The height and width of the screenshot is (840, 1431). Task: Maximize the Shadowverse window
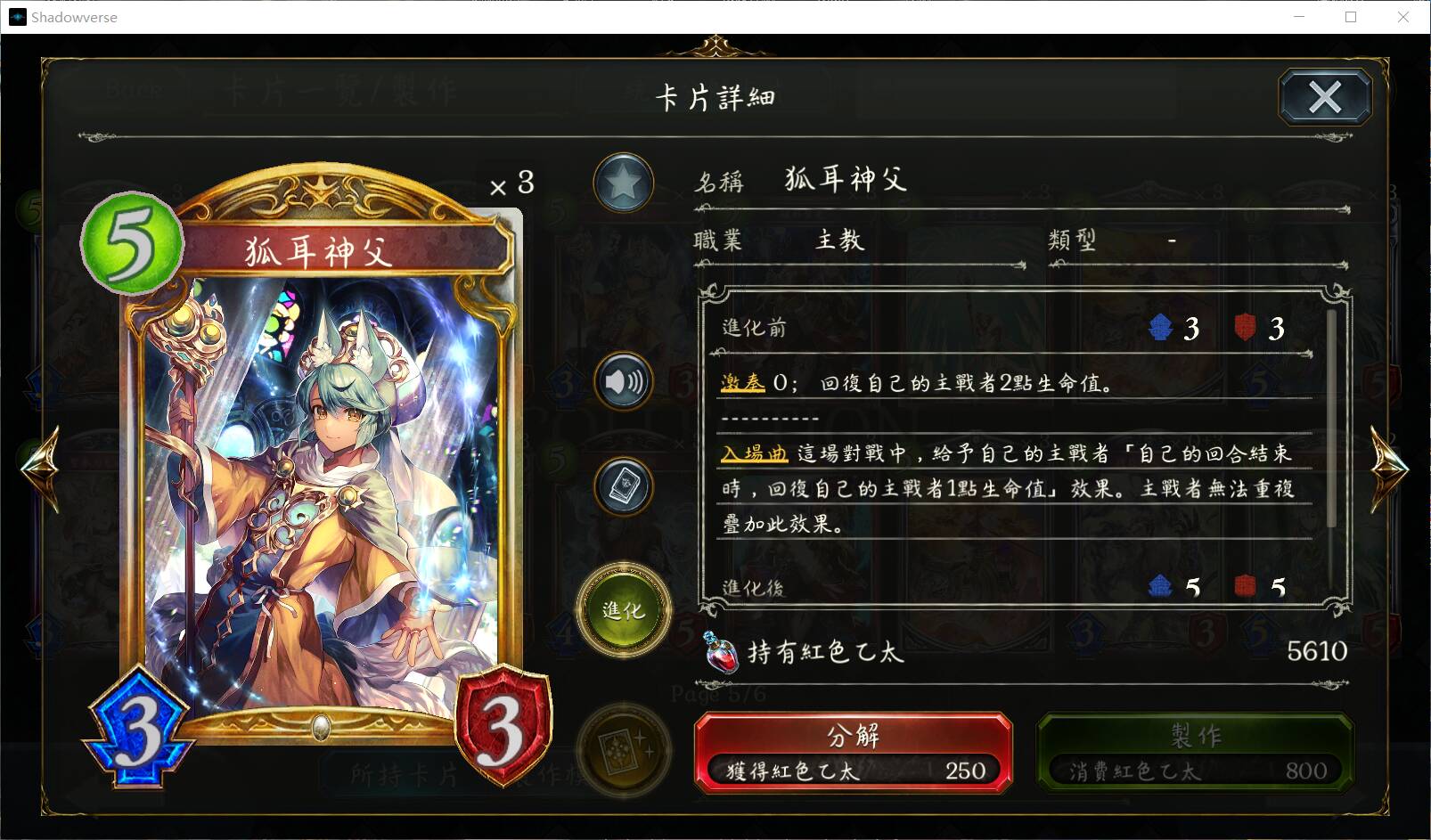click(1351, 17)
